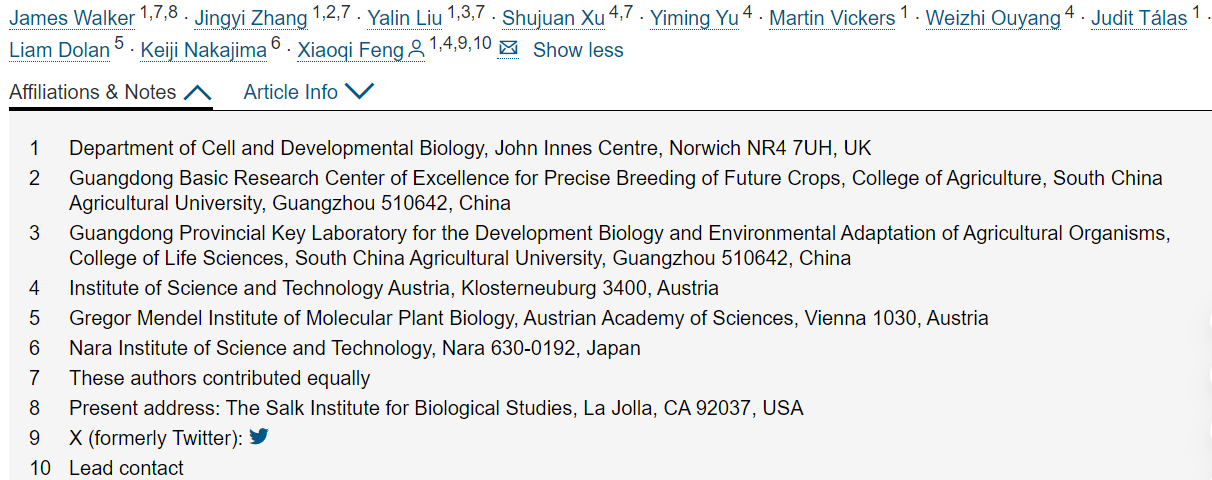Click the envelope email icon after Xiaoqi Feng
Viewport: 1212px width, 480px height.
click(508, 49)
